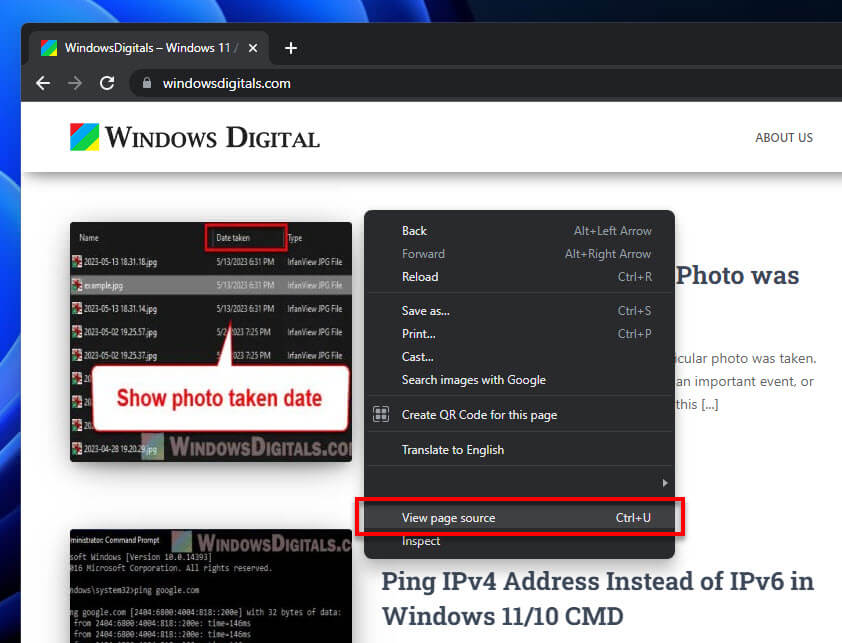Click the Windows Digital colorful logo icon

click(84, 137)
